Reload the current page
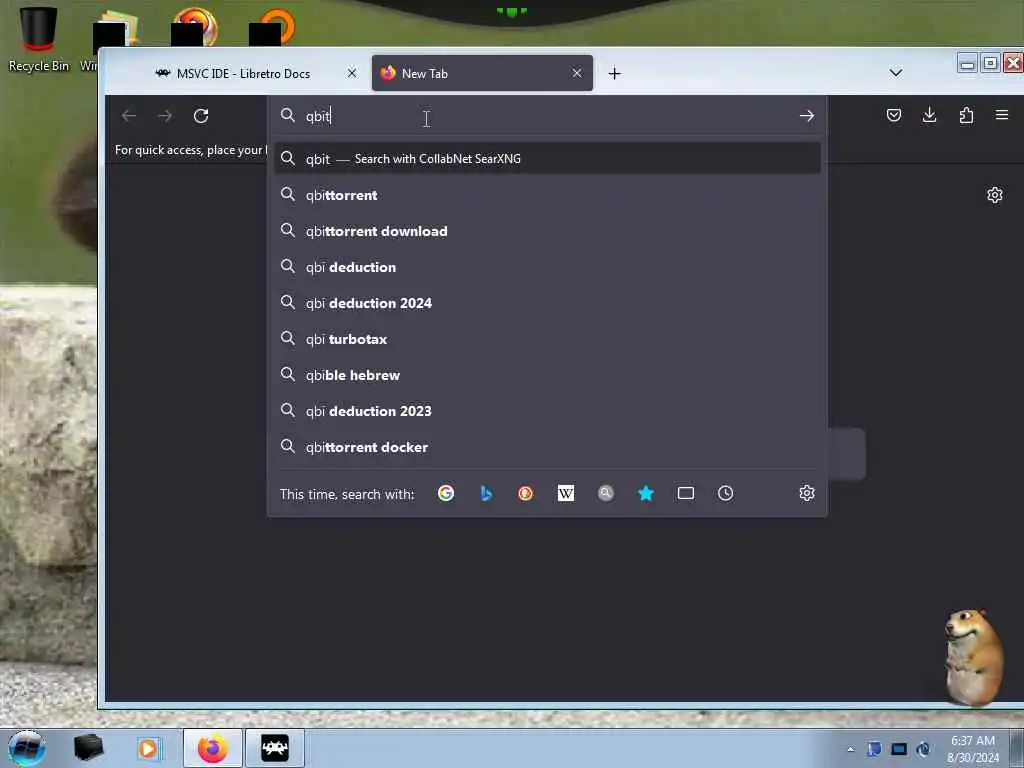The image size is (1024, 768). click(x=201, y=116)
